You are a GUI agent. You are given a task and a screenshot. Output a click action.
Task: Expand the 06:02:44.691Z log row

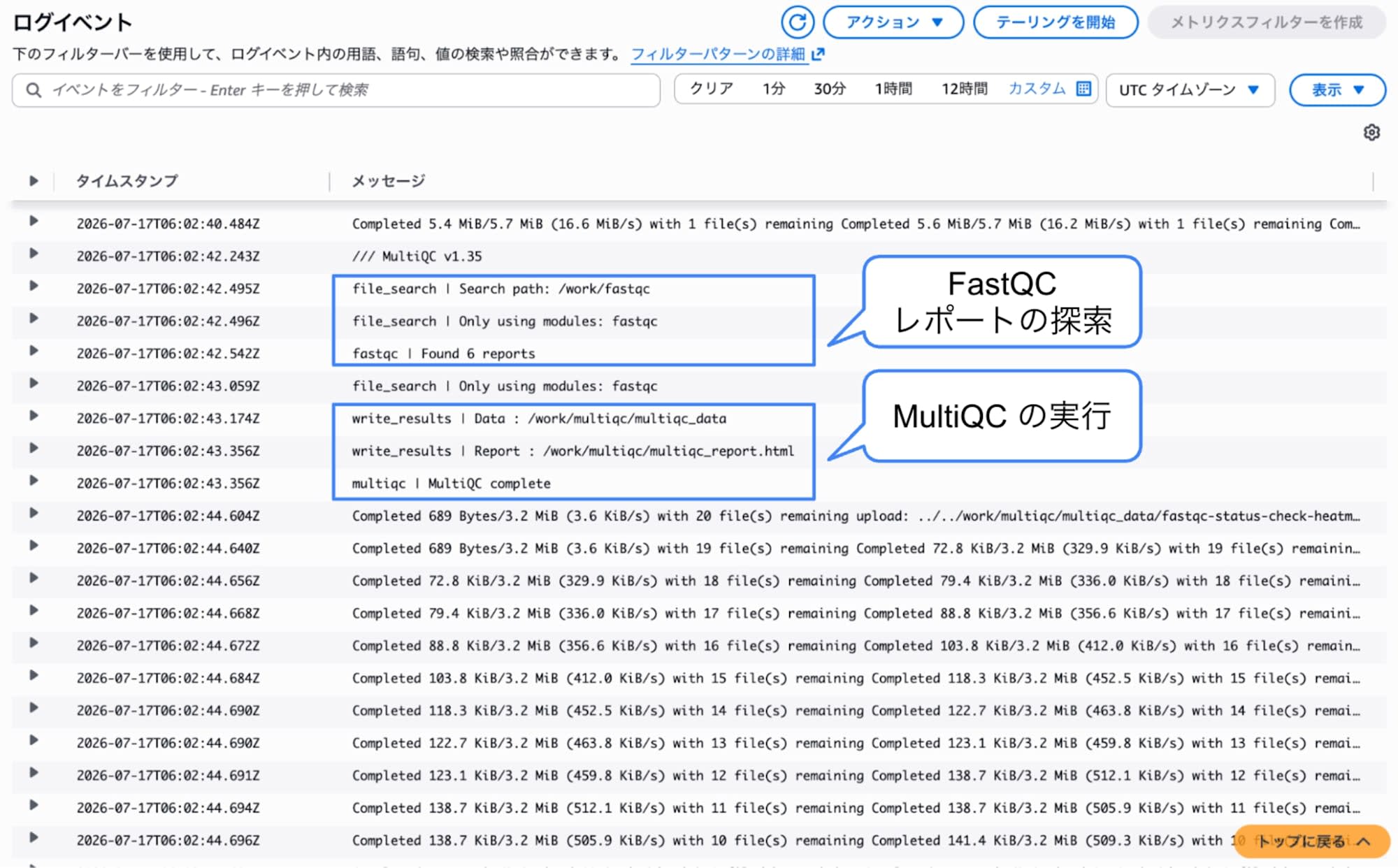point(33,773)
